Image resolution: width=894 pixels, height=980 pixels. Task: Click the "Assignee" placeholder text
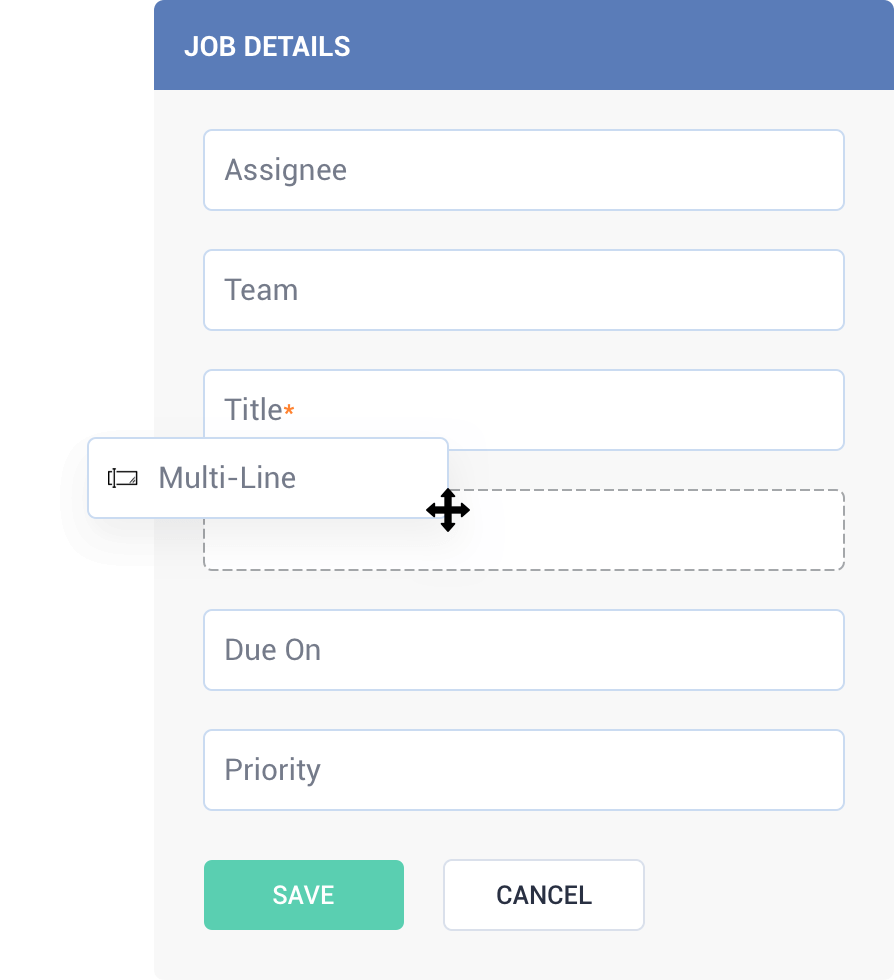click(x=285, y=170)
